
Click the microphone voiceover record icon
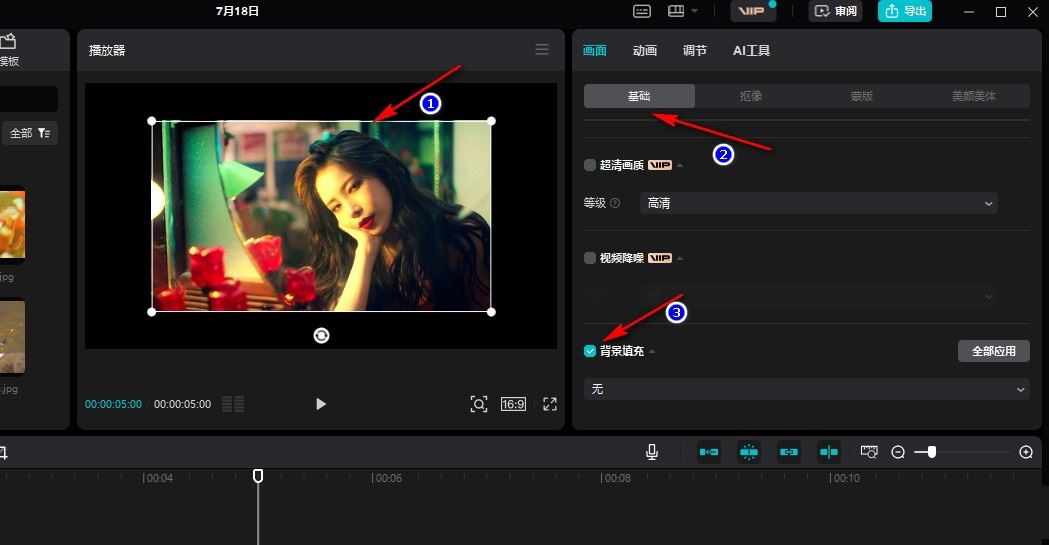tap(652, 452)
